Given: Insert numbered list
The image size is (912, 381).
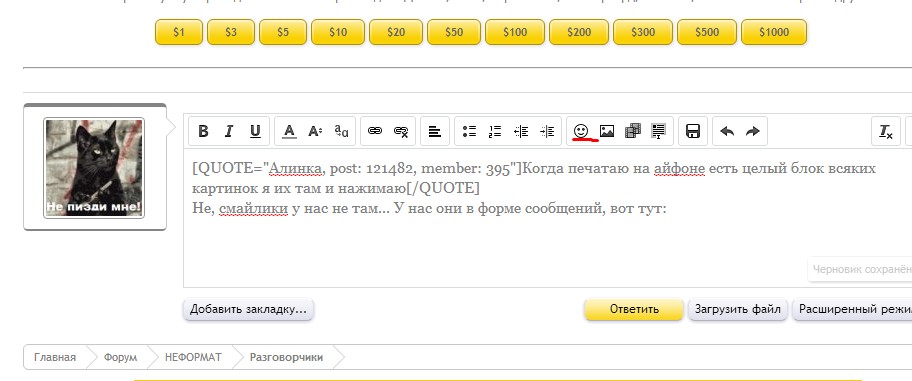Looking at the screenshot, I should [x=495, y=131].
